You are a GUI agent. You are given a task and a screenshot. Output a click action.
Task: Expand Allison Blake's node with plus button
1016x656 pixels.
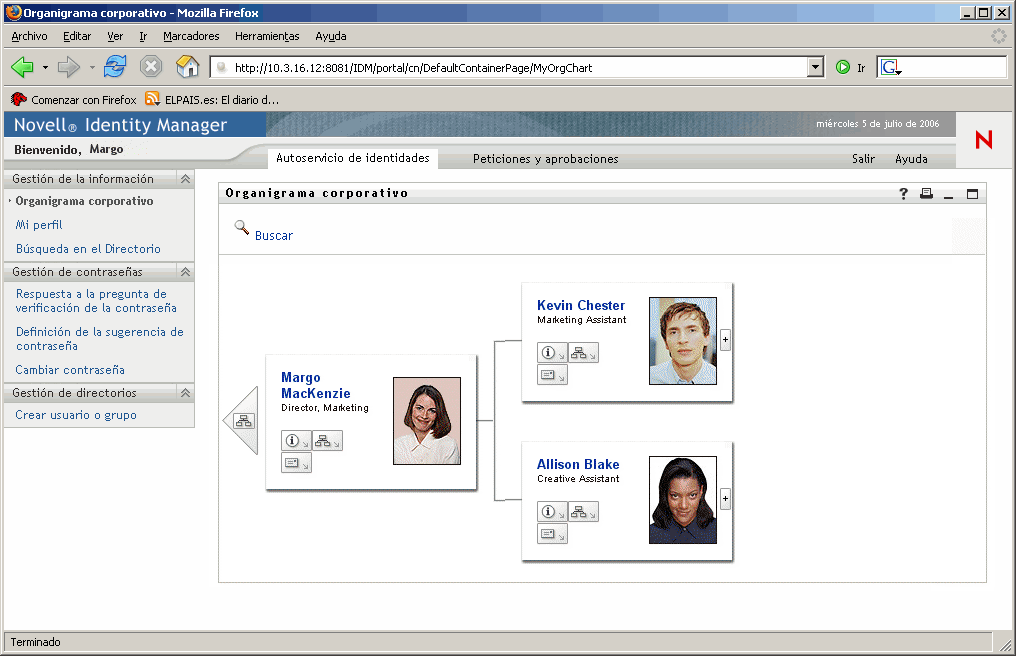(725, 498)
